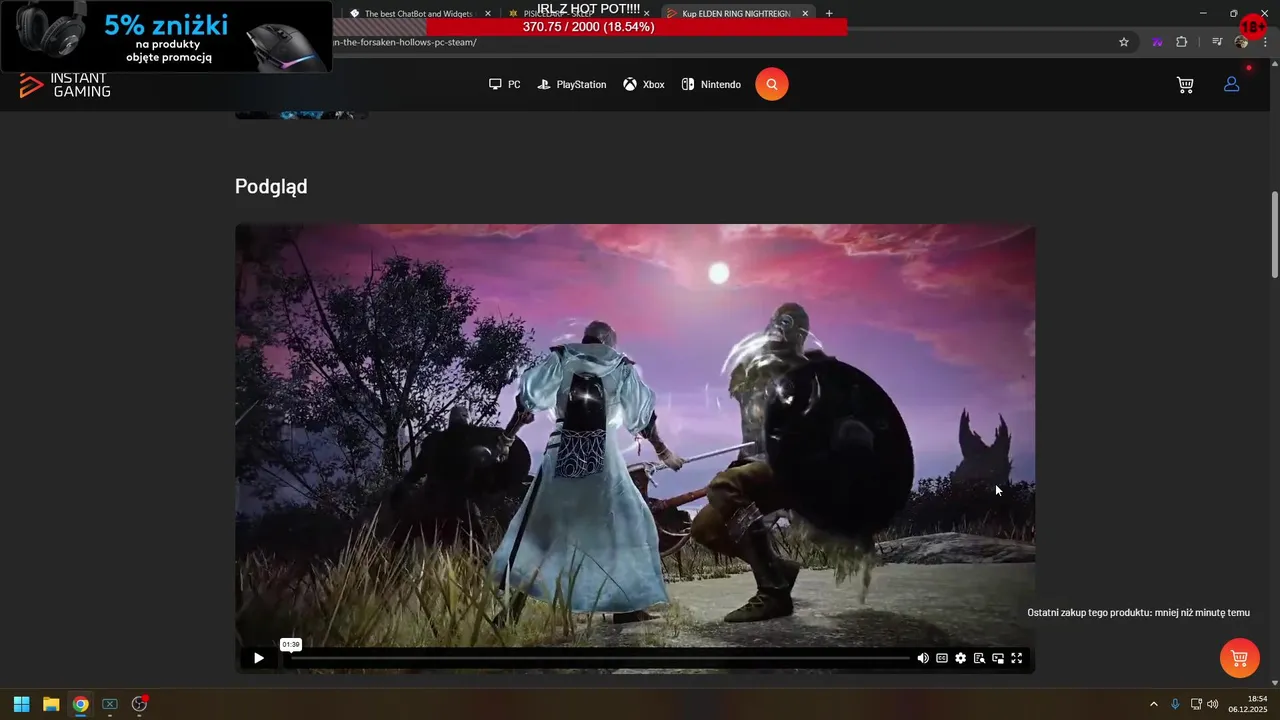Click the microphone tray icon
This screenshot has height=720, width=1280.
[1175, 704]
